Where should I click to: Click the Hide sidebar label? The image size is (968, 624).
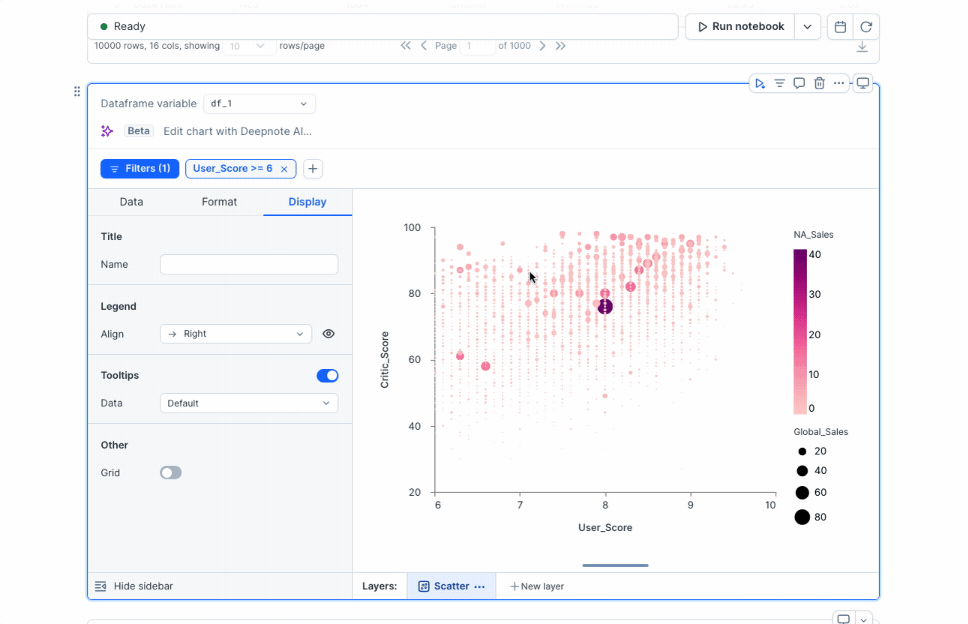[143, 586]
